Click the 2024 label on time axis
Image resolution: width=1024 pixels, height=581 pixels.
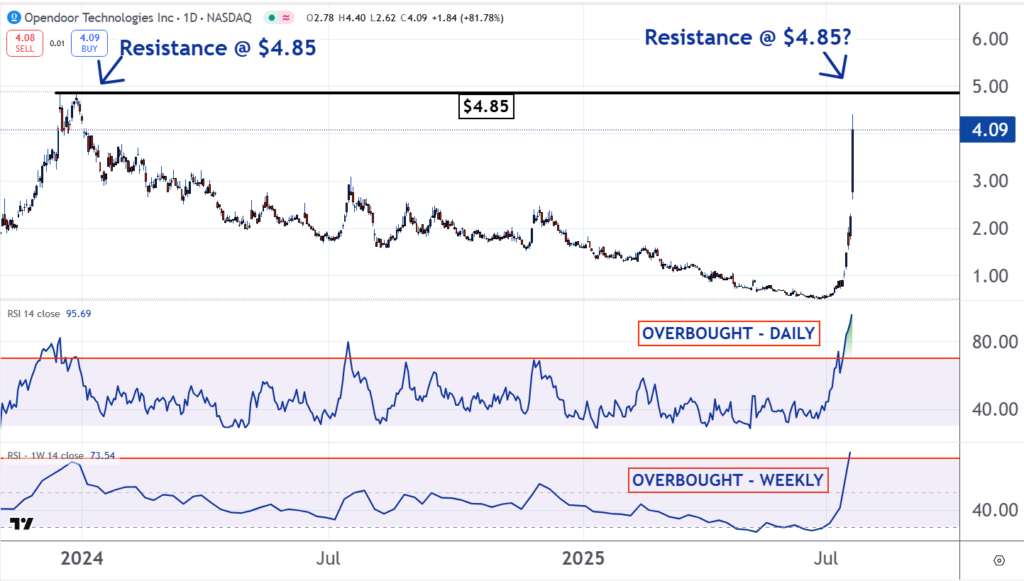(82, 559)
